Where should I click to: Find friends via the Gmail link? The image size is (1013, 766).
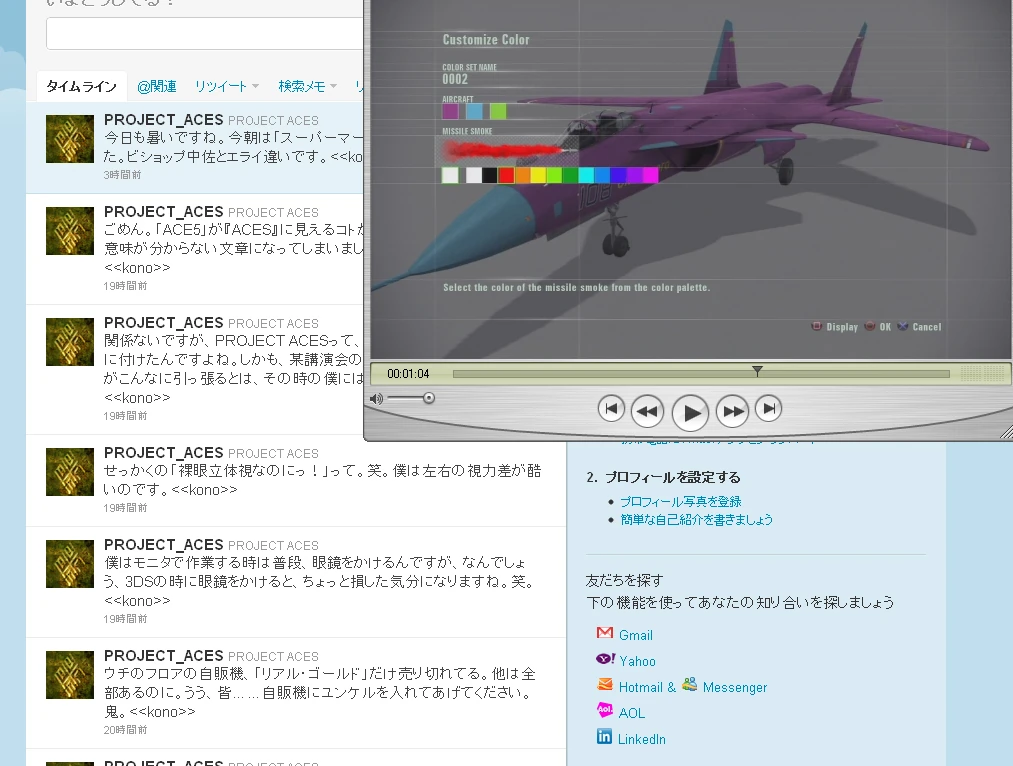(636, 636)
